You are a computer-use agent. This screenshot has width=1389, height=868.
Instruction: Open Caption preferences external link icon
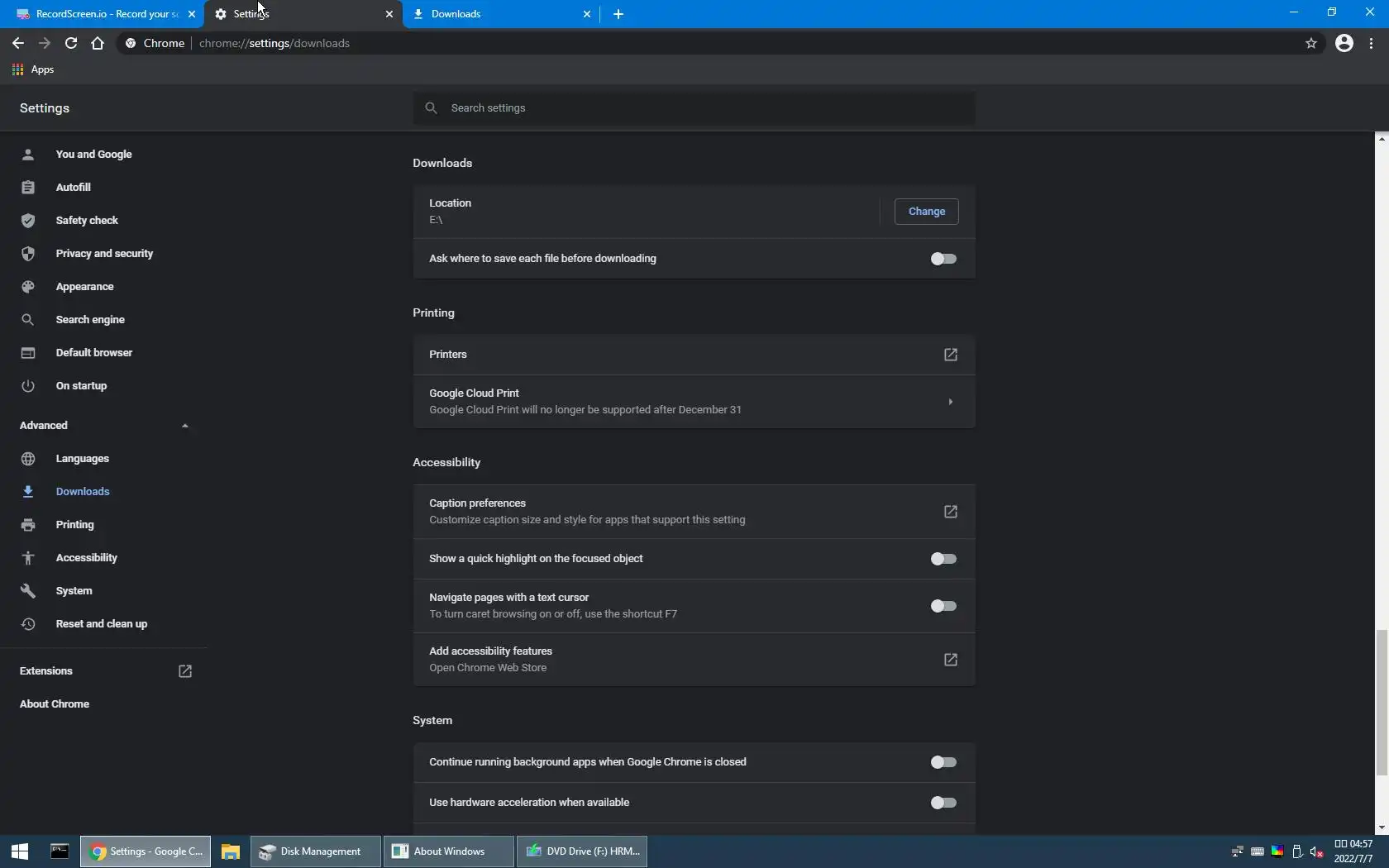tap(951, 512)
